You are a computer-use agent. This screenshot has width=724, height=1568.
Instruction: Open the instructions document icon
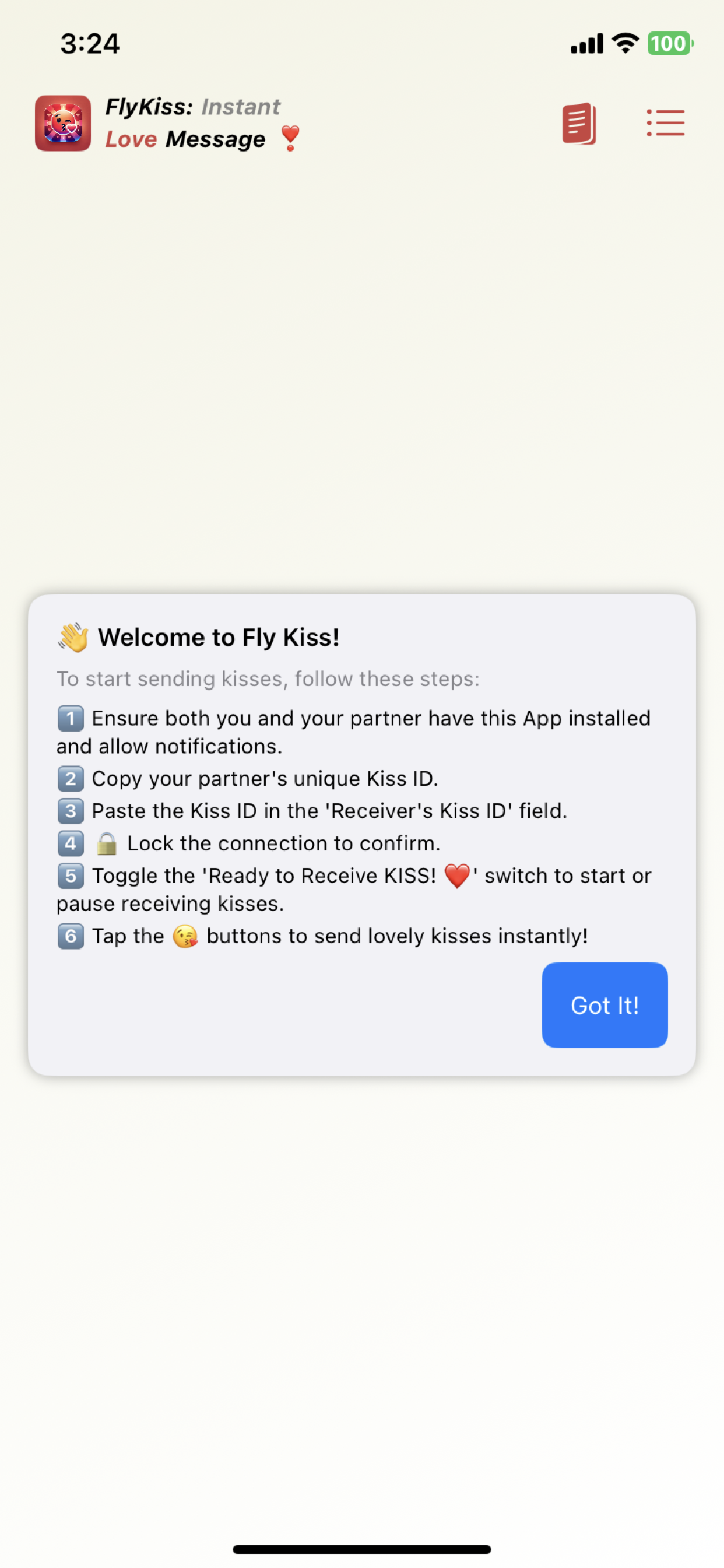point(578,123)
